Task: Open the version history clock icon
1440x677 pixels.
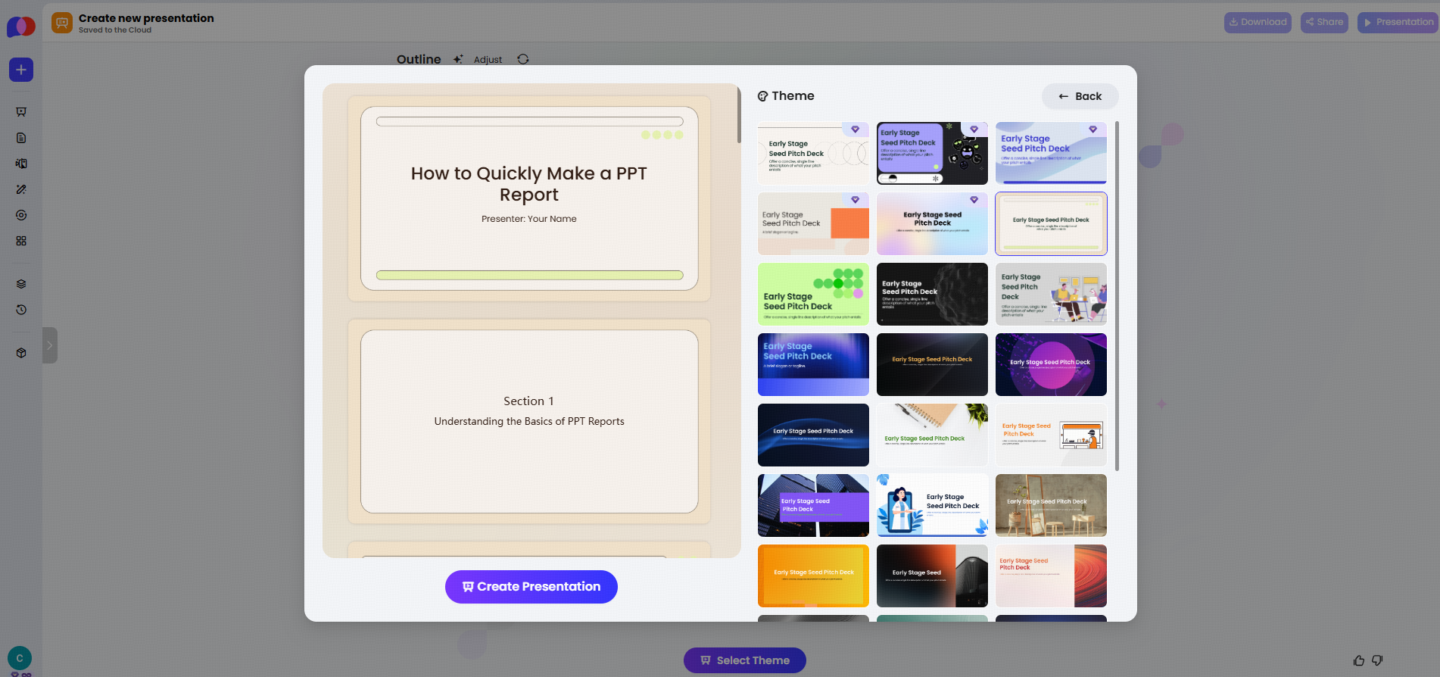Action: (20, 310)
